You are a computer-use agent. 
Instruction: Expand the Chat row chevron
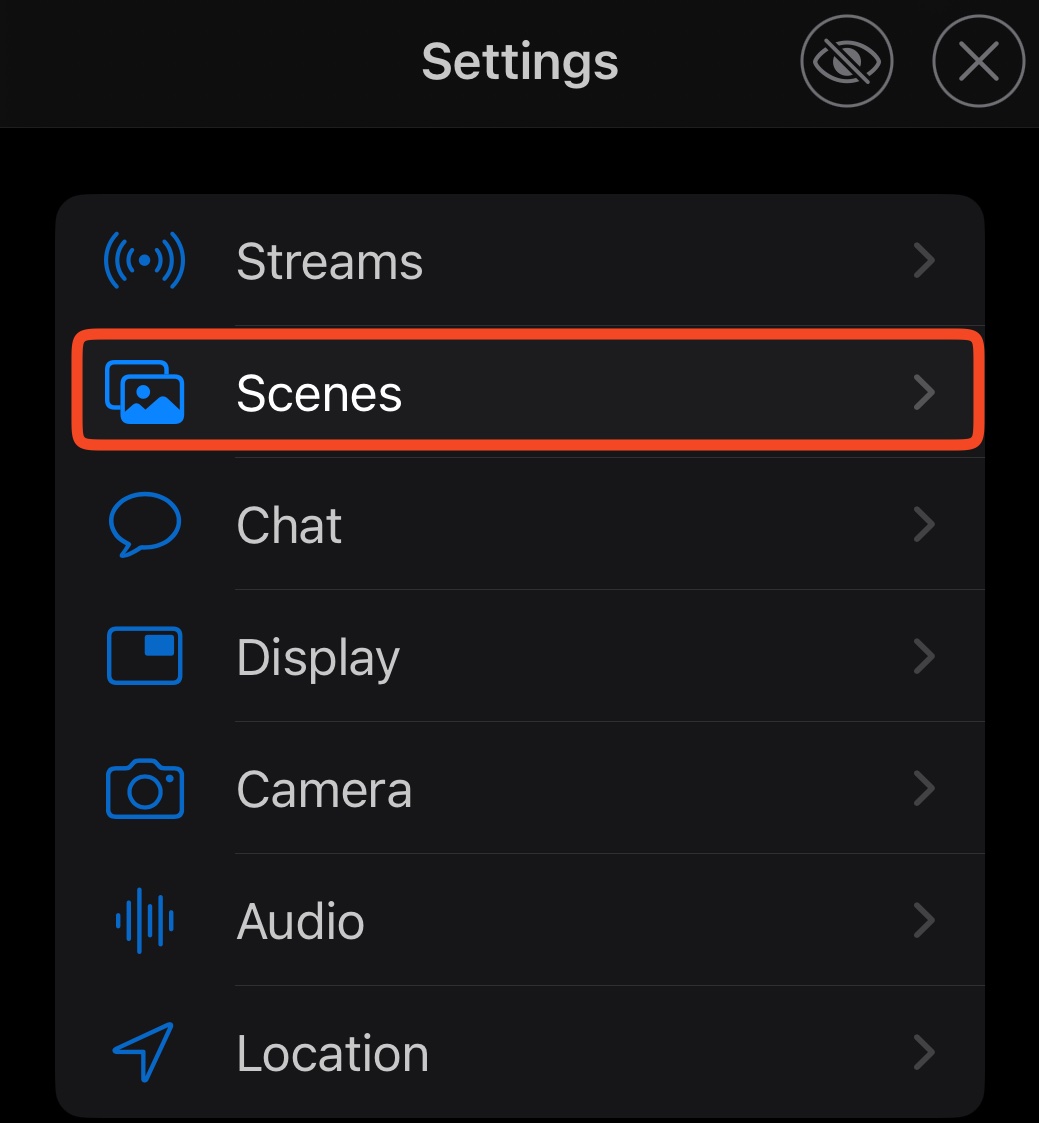point(924,524)
